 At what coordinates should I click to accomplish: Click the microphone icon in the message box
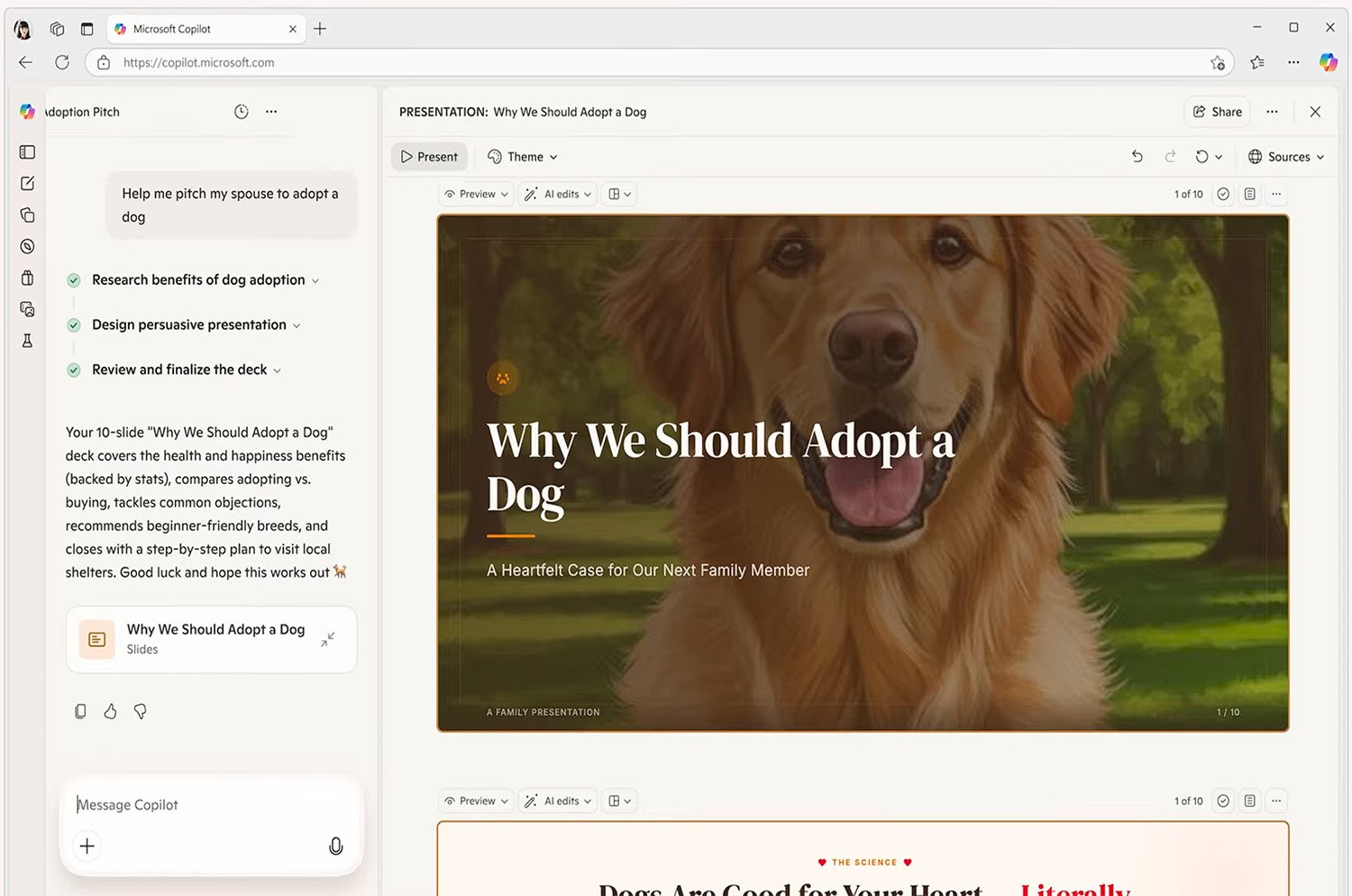coord(335,846)
